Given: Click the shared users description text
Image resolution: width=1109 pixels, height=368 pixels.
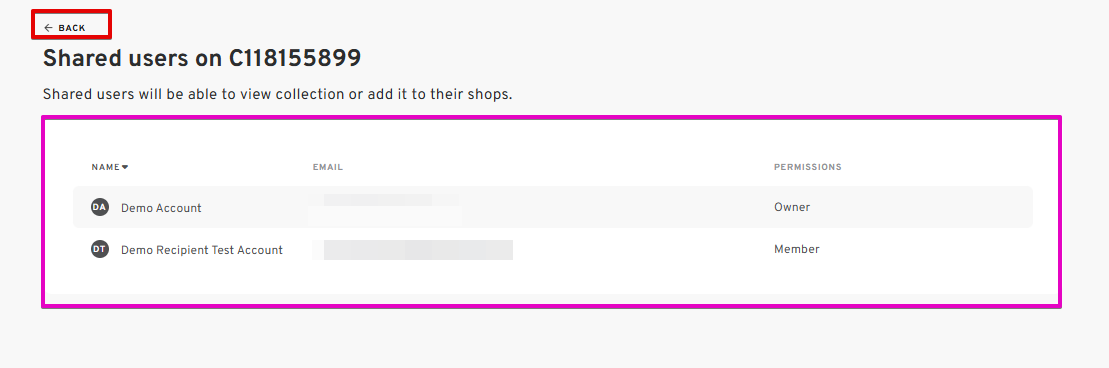Looking at the screenshot, I should [x=277, y=94].
